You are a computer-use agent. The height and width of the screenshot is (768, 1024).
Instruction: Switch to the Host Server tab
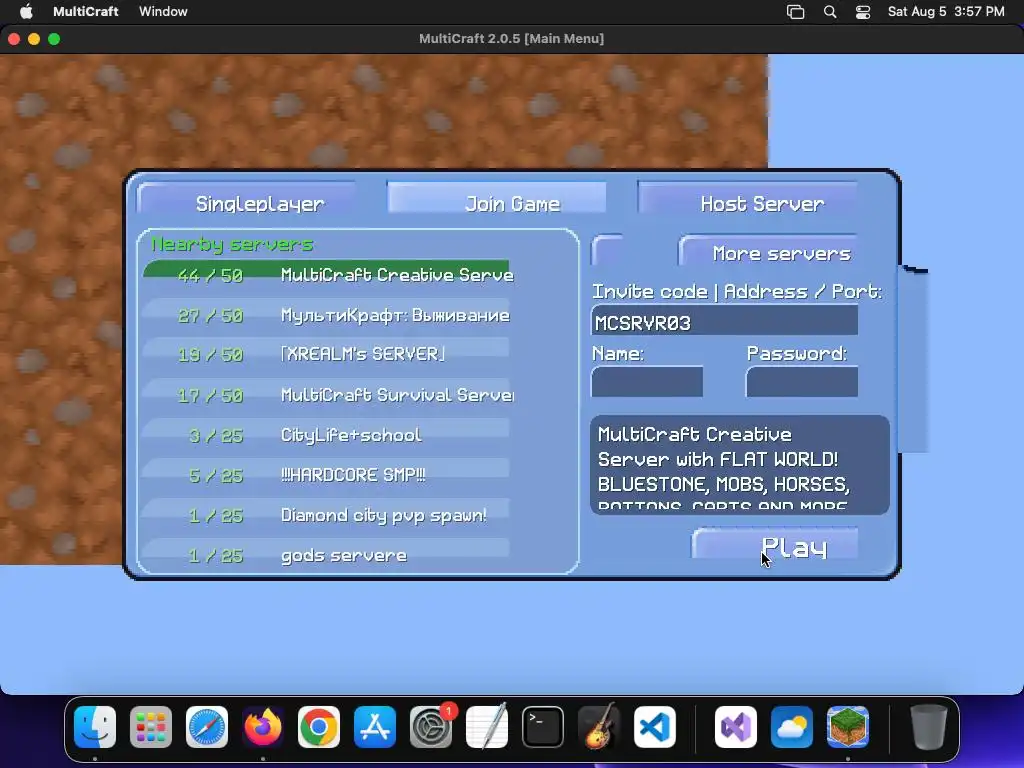[x=747, y=198]
